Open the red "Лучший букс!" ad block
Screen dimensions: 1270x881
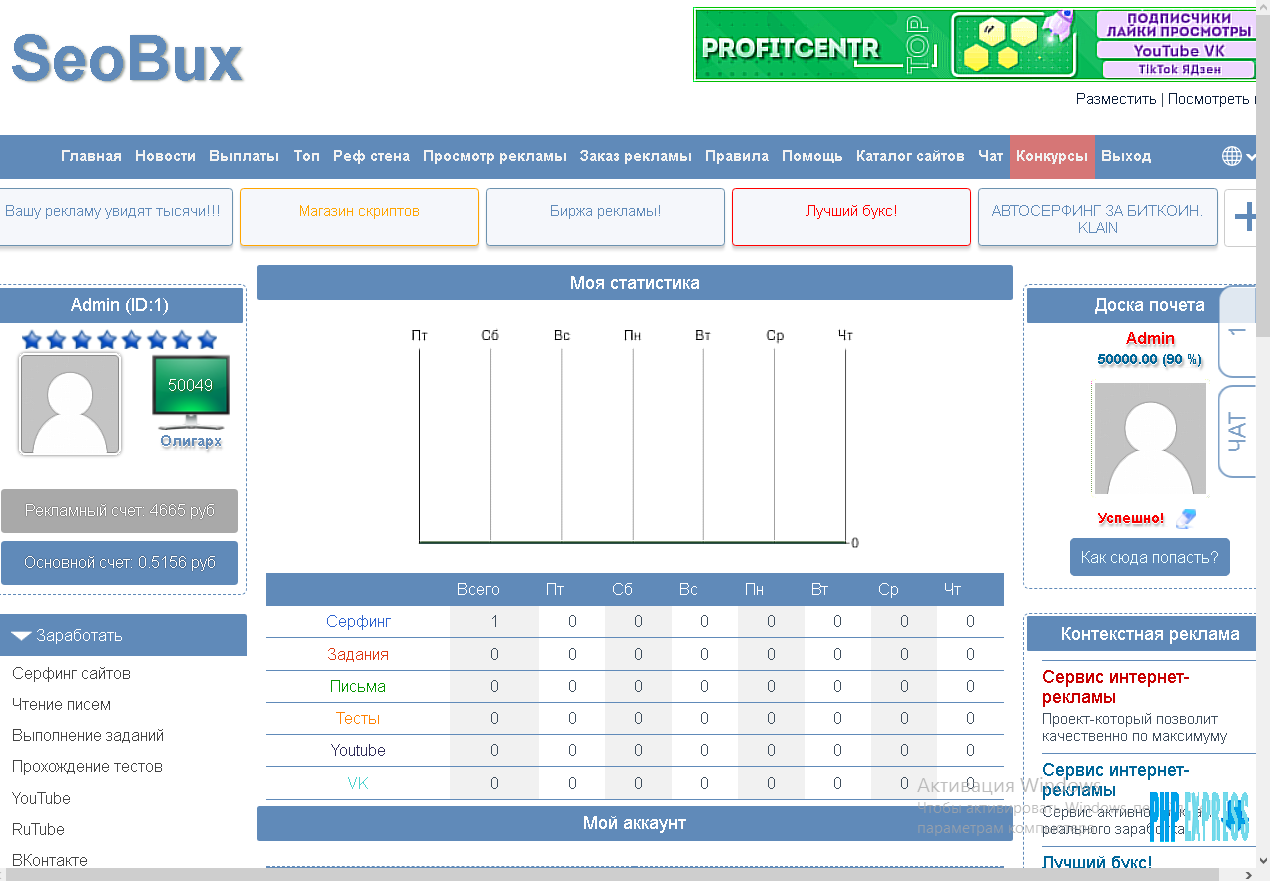click(851, 217)
